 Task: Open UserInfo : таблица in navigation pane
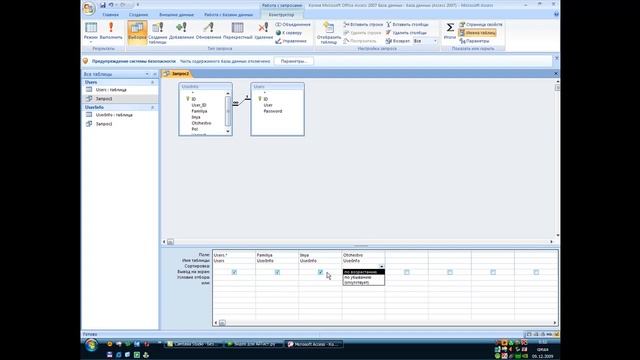tap(114, 115)
